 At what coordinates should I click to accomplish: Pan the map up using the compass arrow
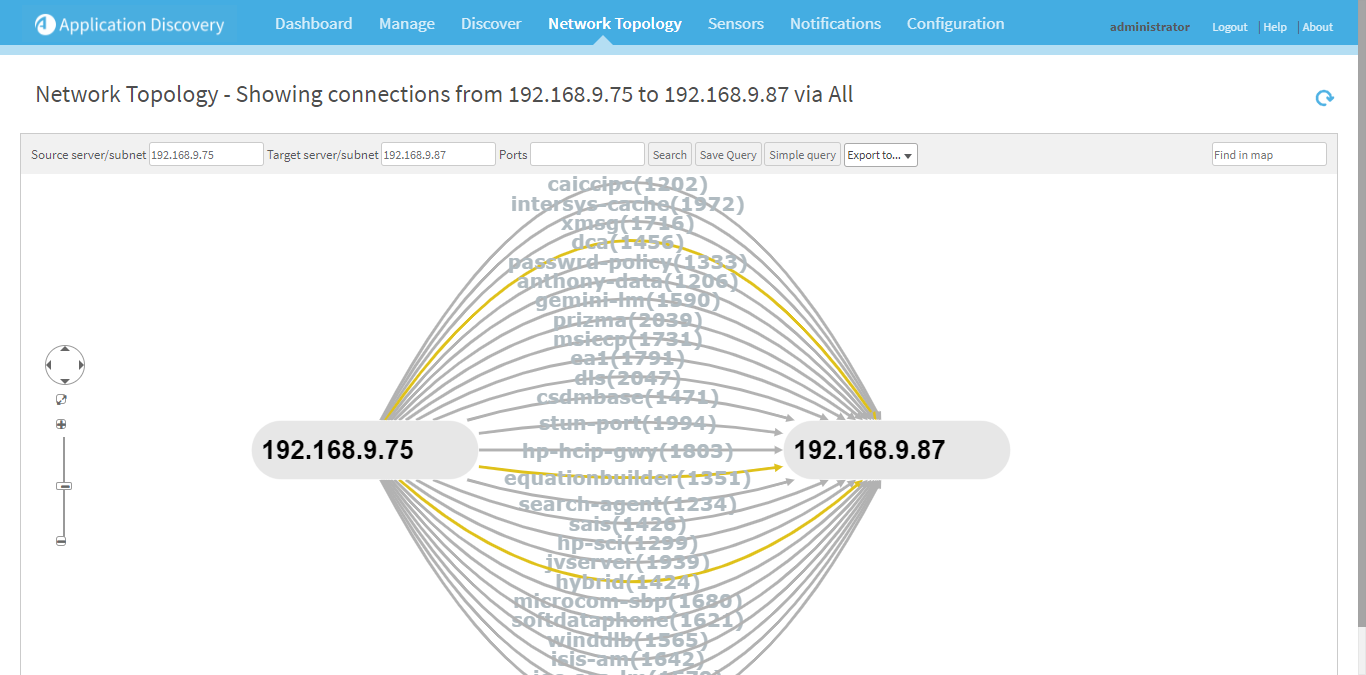pyautogui.click(x=64, y=350)
